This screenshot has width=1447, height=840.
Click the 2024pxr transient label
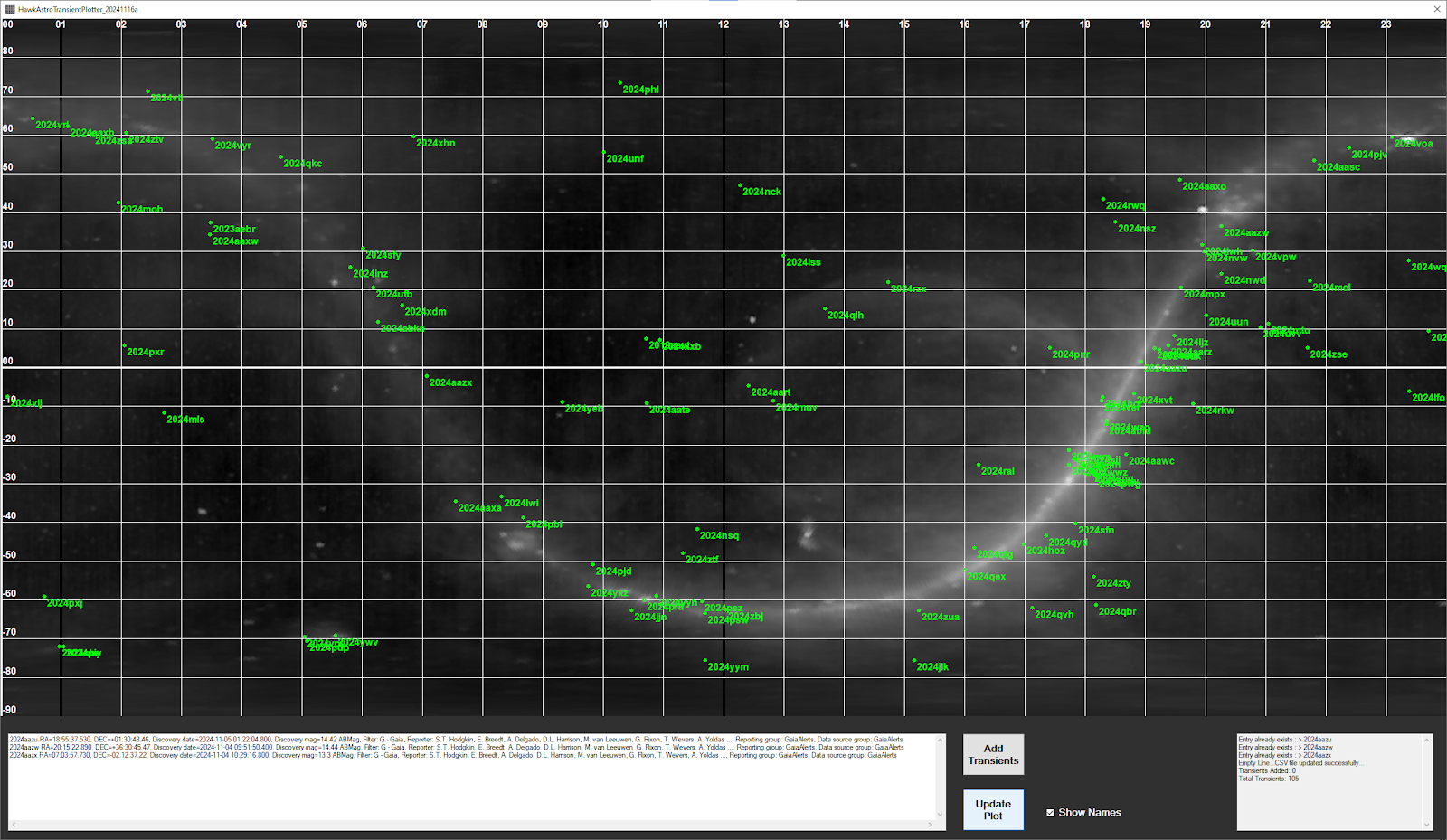(146, 353)
